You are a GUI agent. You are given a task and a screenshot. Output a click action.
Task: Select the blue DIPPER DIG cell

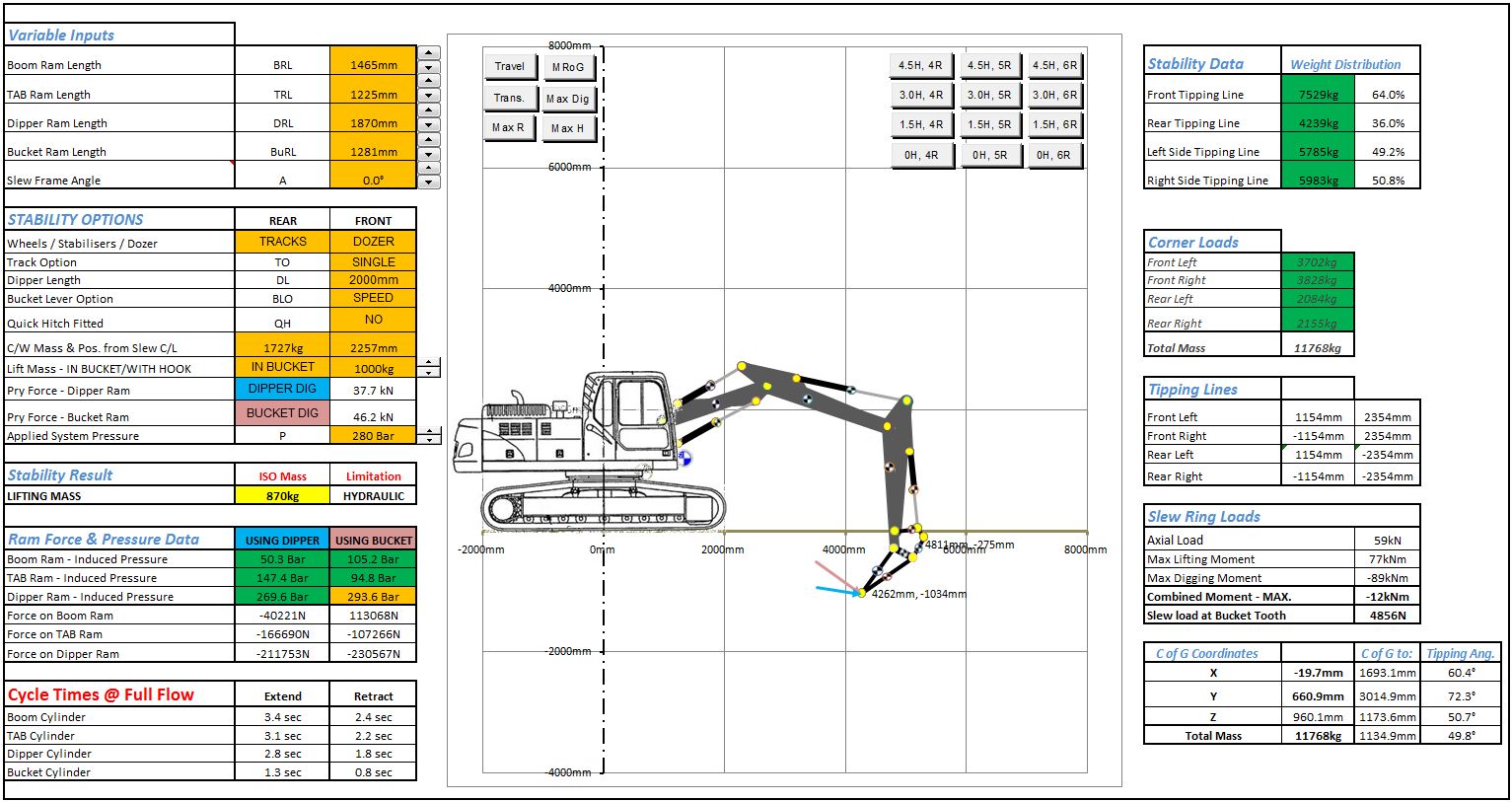coord(282,389)
